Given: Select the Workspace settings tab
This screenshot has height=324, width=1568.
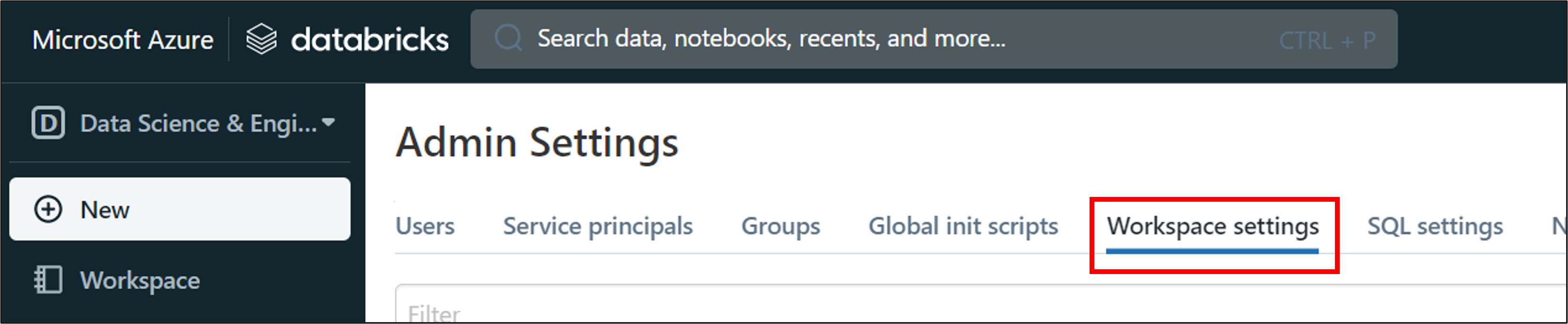Looking at the screenshot, I should pos(1213,226).
